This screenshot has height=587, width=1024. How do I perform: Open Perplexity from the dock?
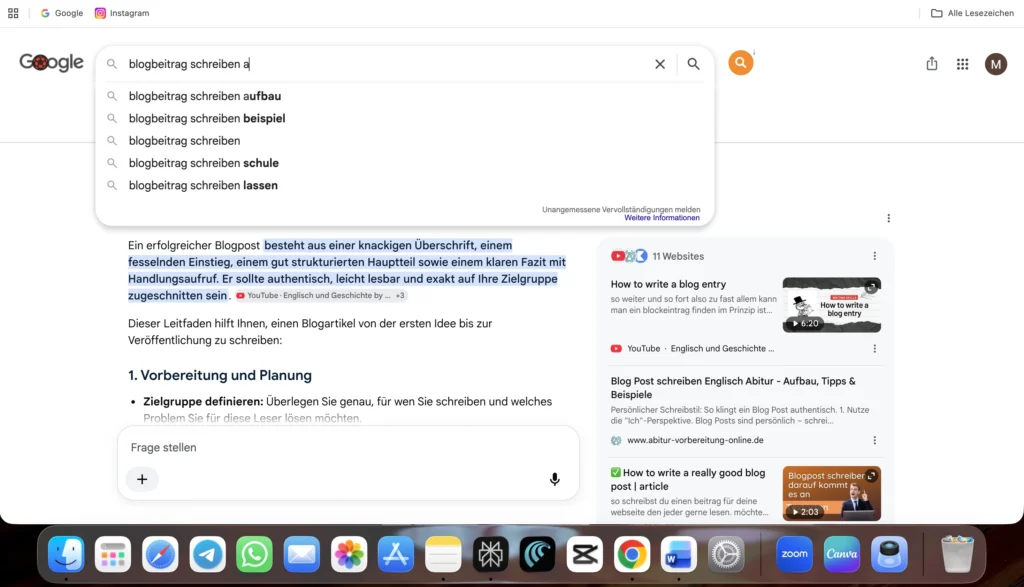point(490,554)
